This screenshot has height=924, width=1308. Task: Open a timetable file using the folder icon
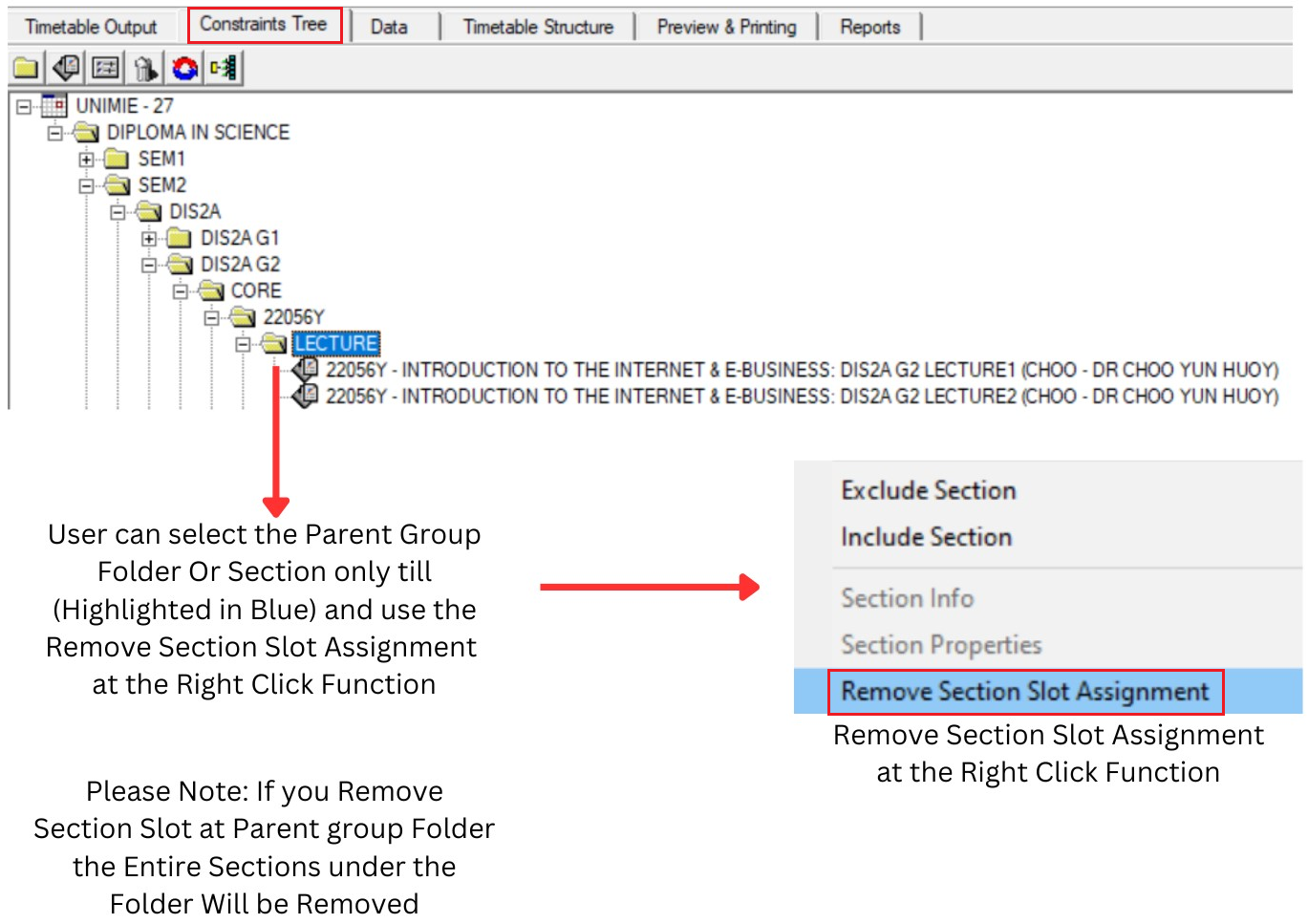click(24, 67)
